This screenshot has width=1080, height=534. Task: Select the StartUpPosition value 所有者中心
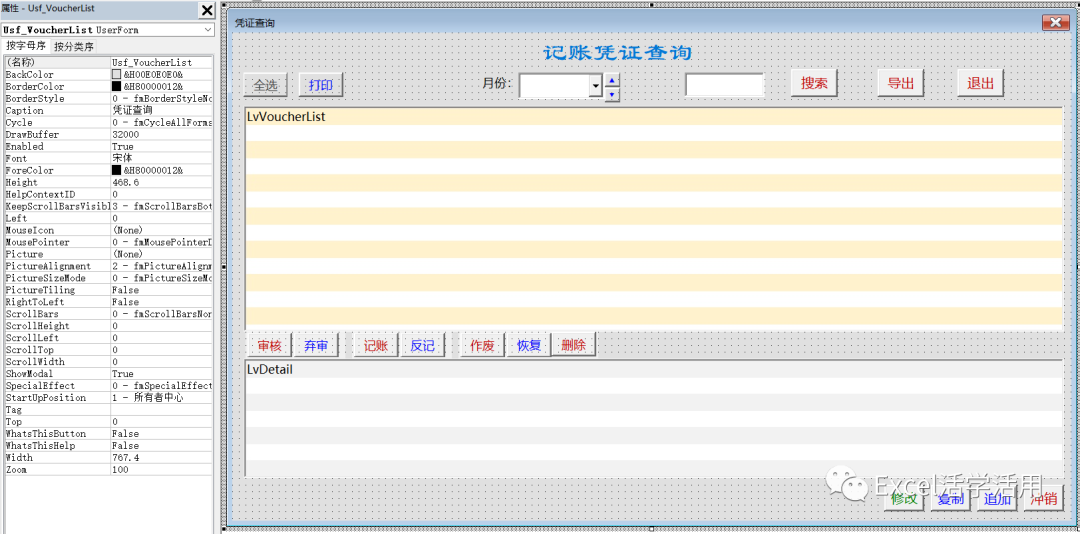coord(162,398)
